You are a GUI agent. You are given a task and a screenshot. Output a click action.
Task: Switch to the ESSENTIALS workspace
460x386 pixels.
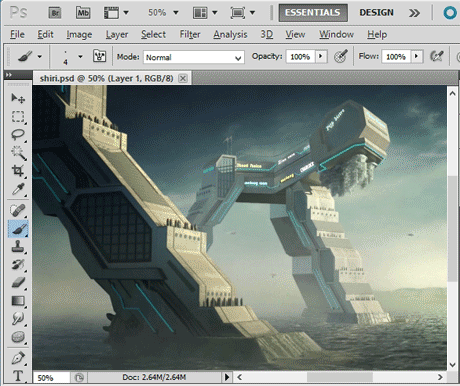click(313, 13)
